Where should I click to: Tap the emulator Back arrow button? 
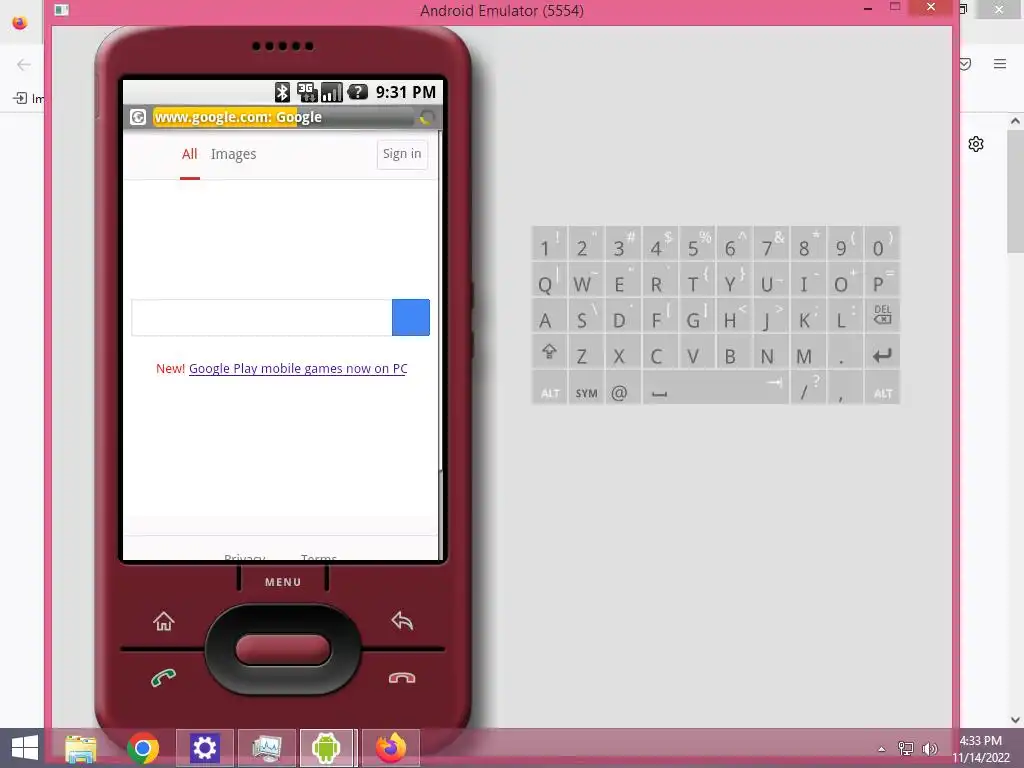tap(402, 620)
